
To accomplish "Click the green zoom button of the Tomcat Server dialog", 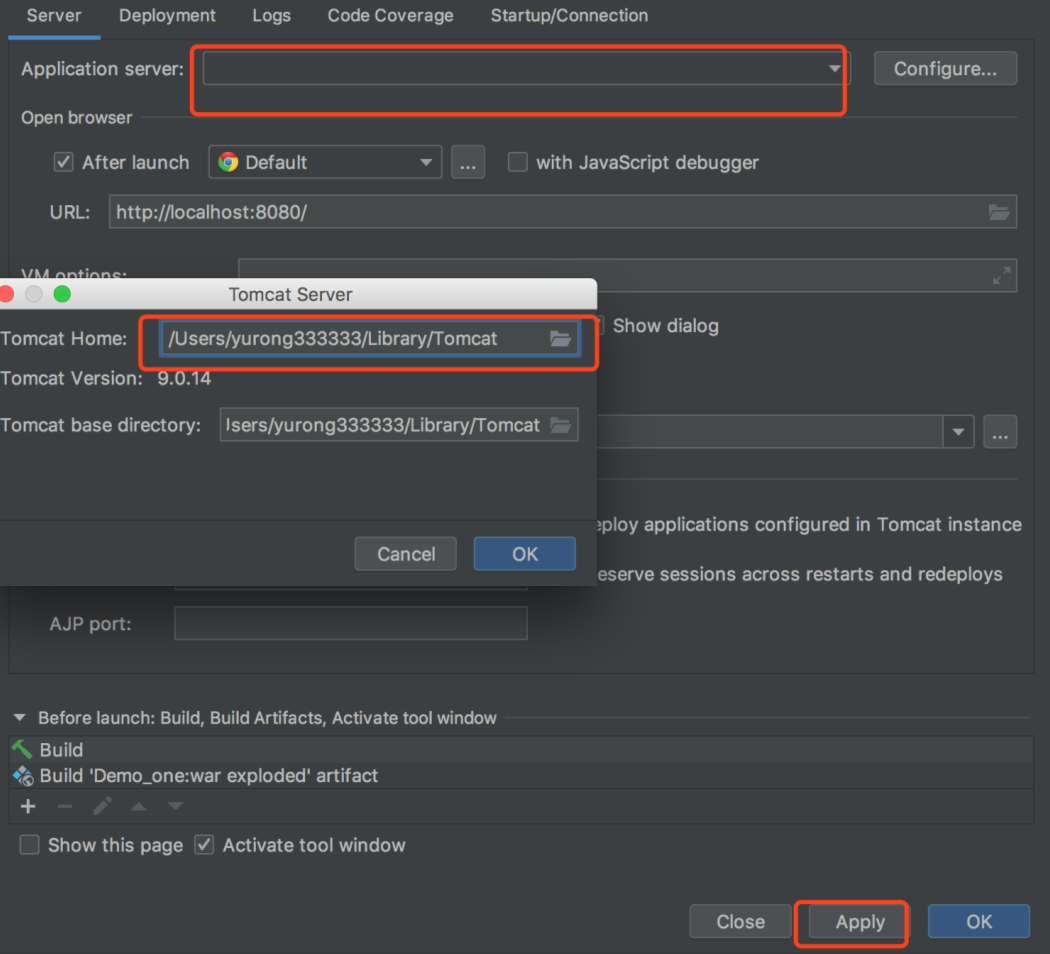I will [x=62, y=294].
